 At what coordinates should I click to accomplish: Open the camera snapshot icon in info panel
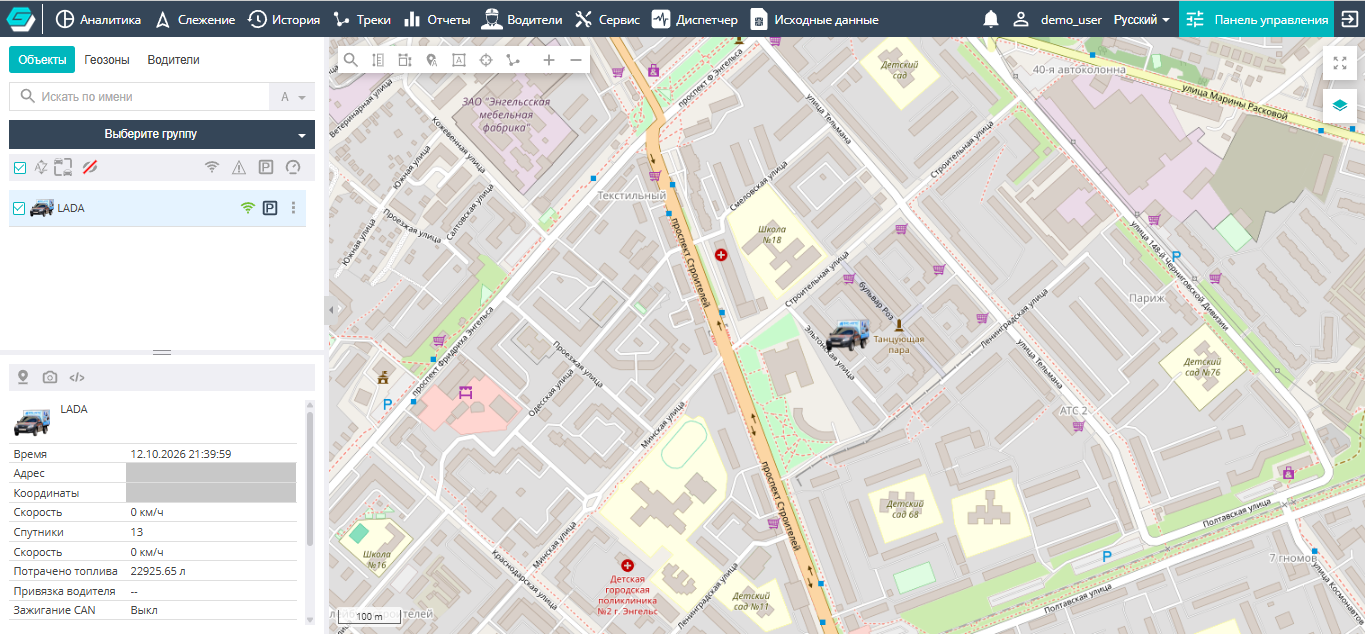[x=50, y=377]
